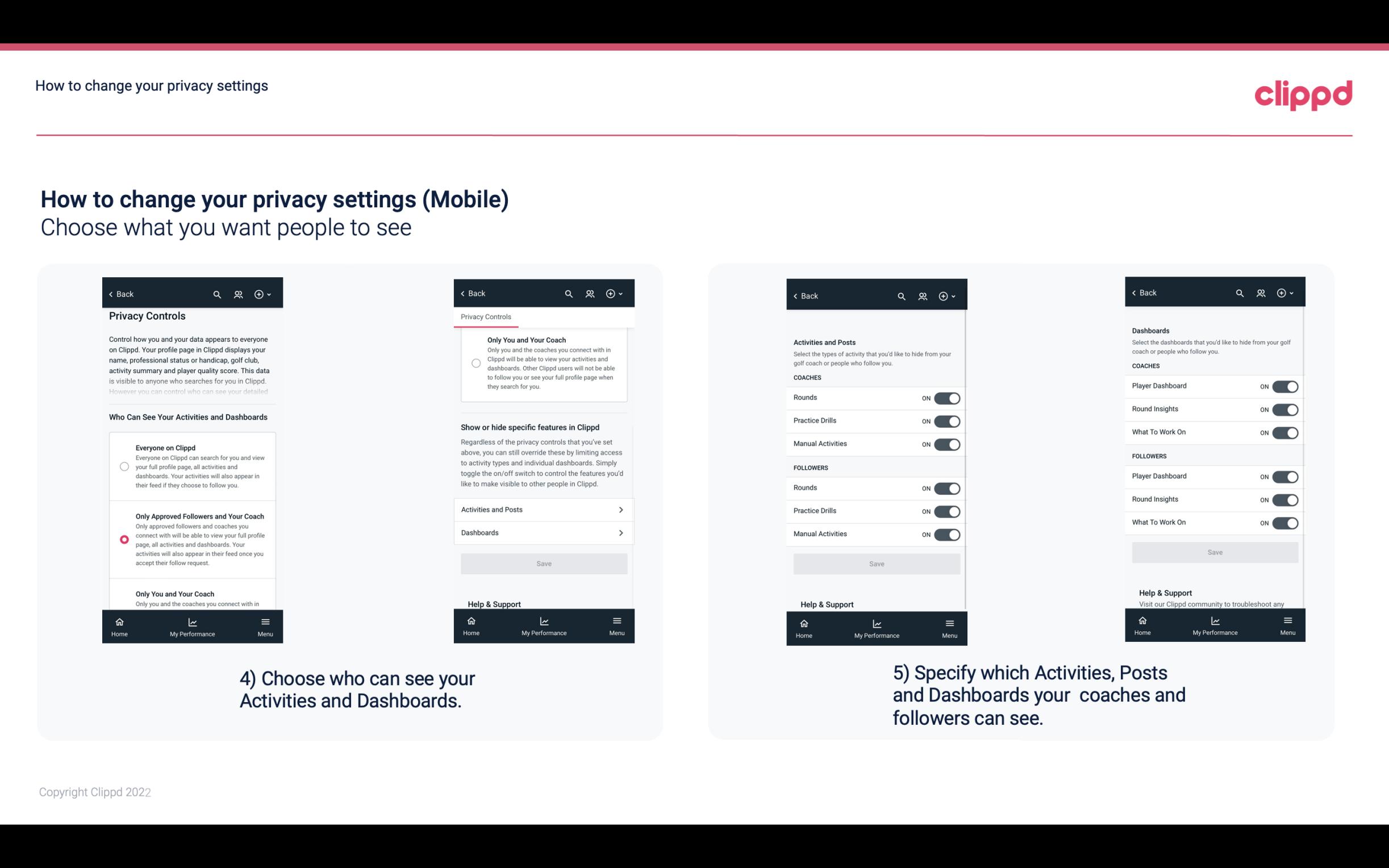Click the Home icon in bottom navigation

coord(119,621)
